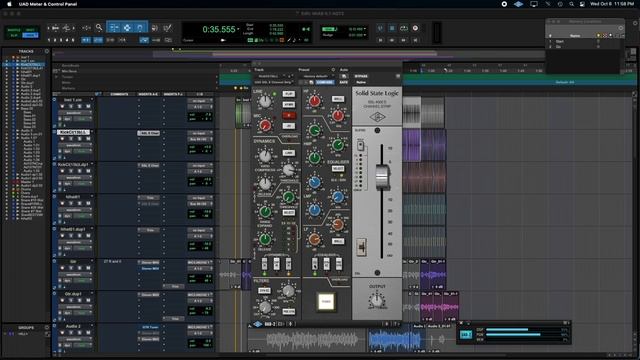Enable Slip edit mode

(14, 36)
